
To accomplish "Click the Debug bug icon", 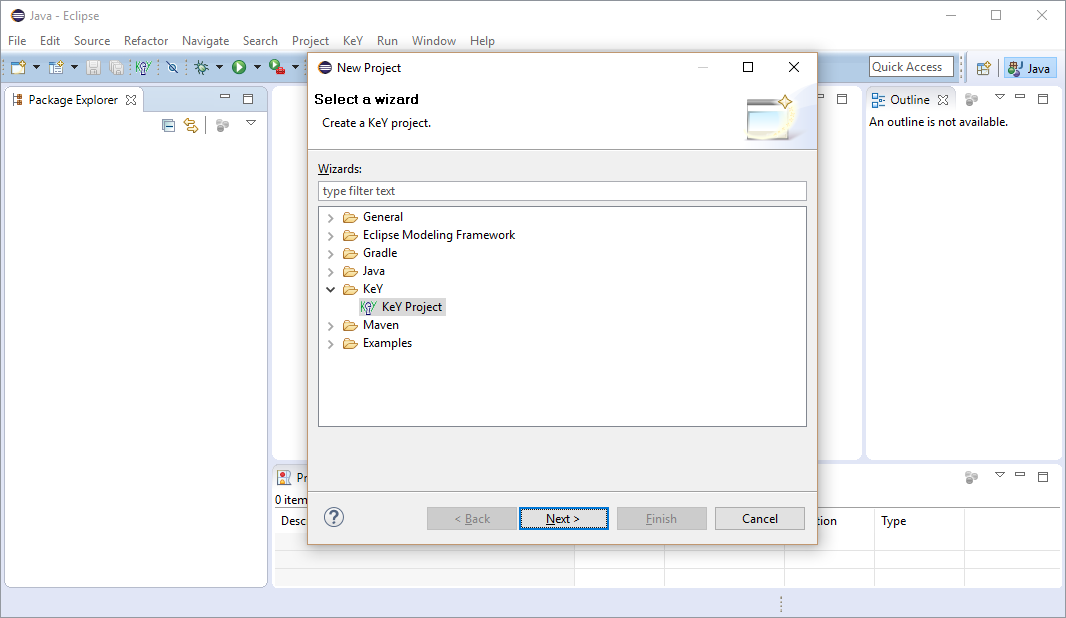I will [x=201, y=67].
